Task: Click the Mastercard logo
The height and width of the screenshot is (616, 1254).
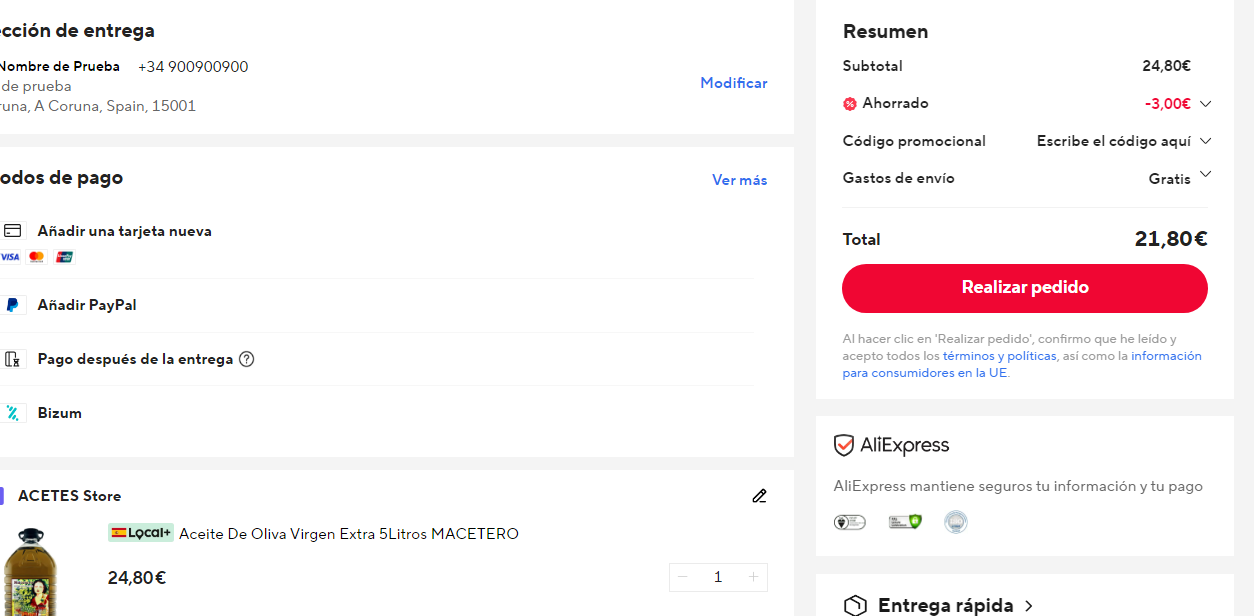Action: pos(37,257)
